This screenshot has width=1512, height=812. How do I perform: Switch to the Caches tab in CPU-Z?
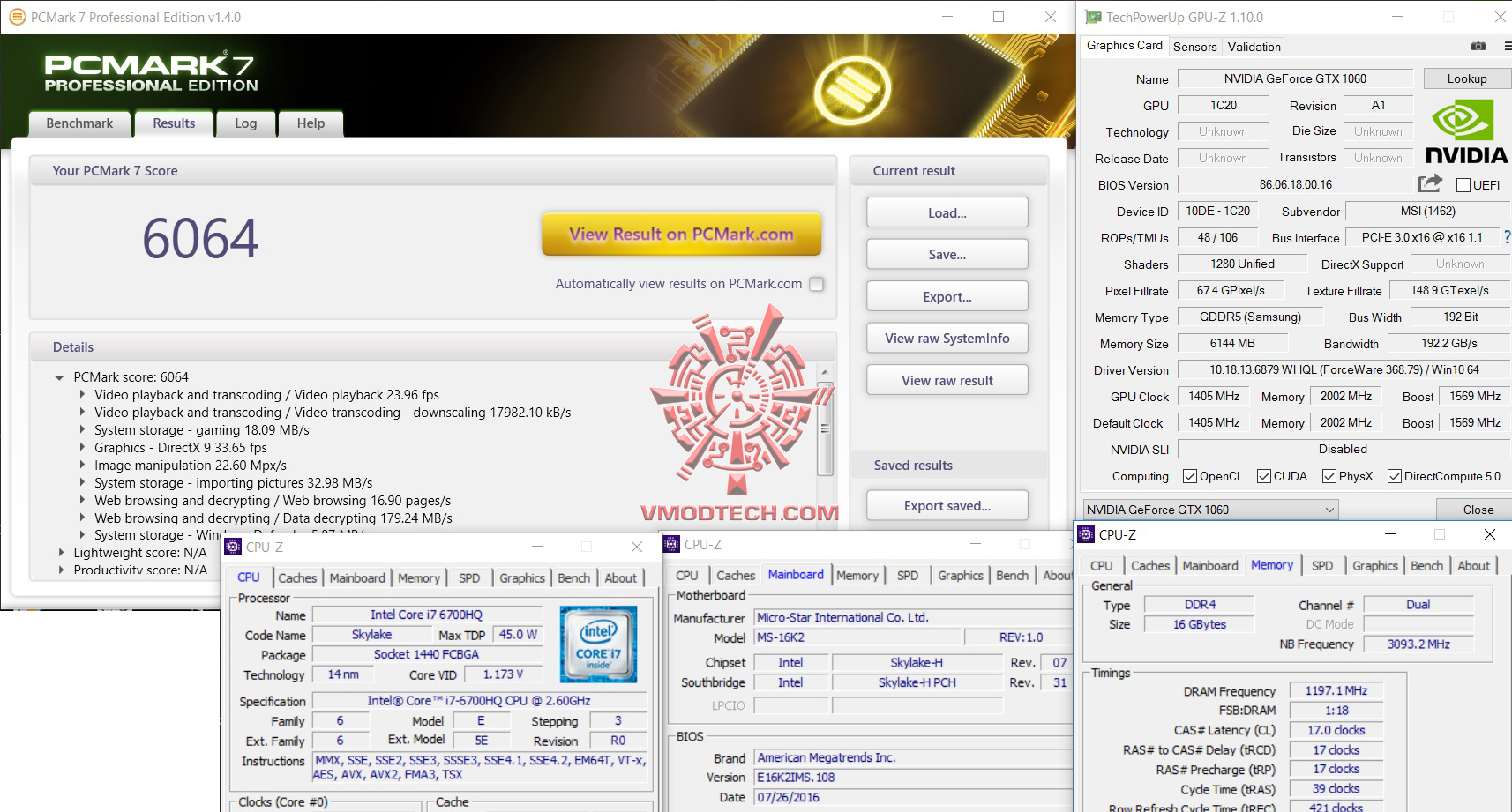[x=297, y=577]
